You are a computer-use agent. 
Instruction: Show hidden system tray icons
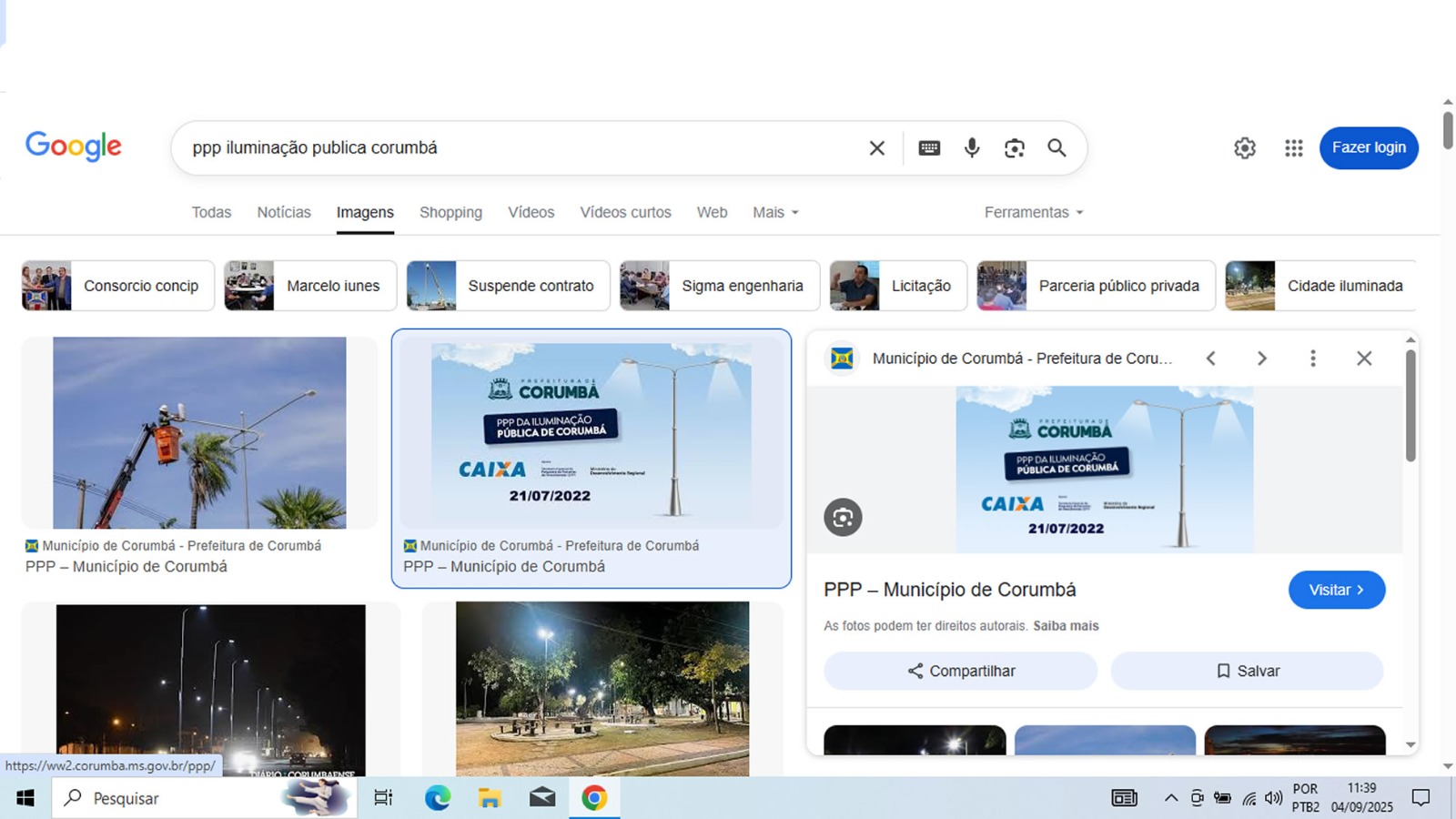(x=1171, y=798)
